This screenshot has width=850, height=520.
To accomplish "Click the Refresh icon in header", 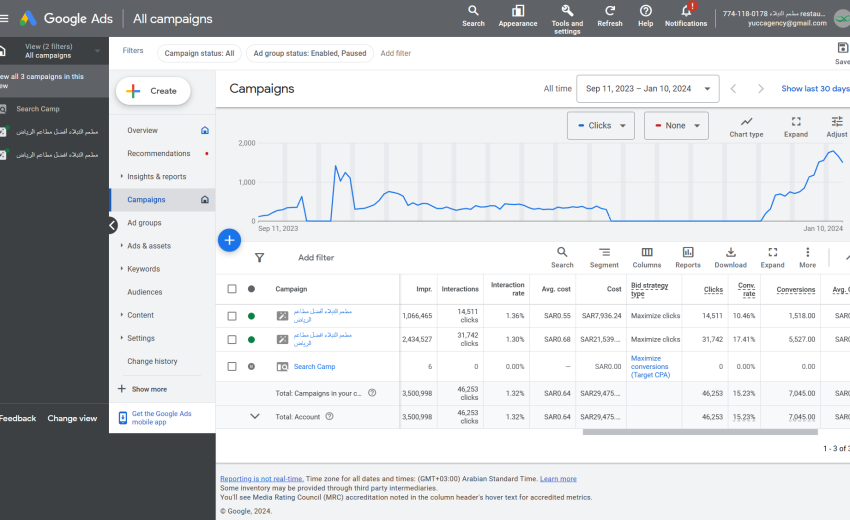I will tap(609, 11).
